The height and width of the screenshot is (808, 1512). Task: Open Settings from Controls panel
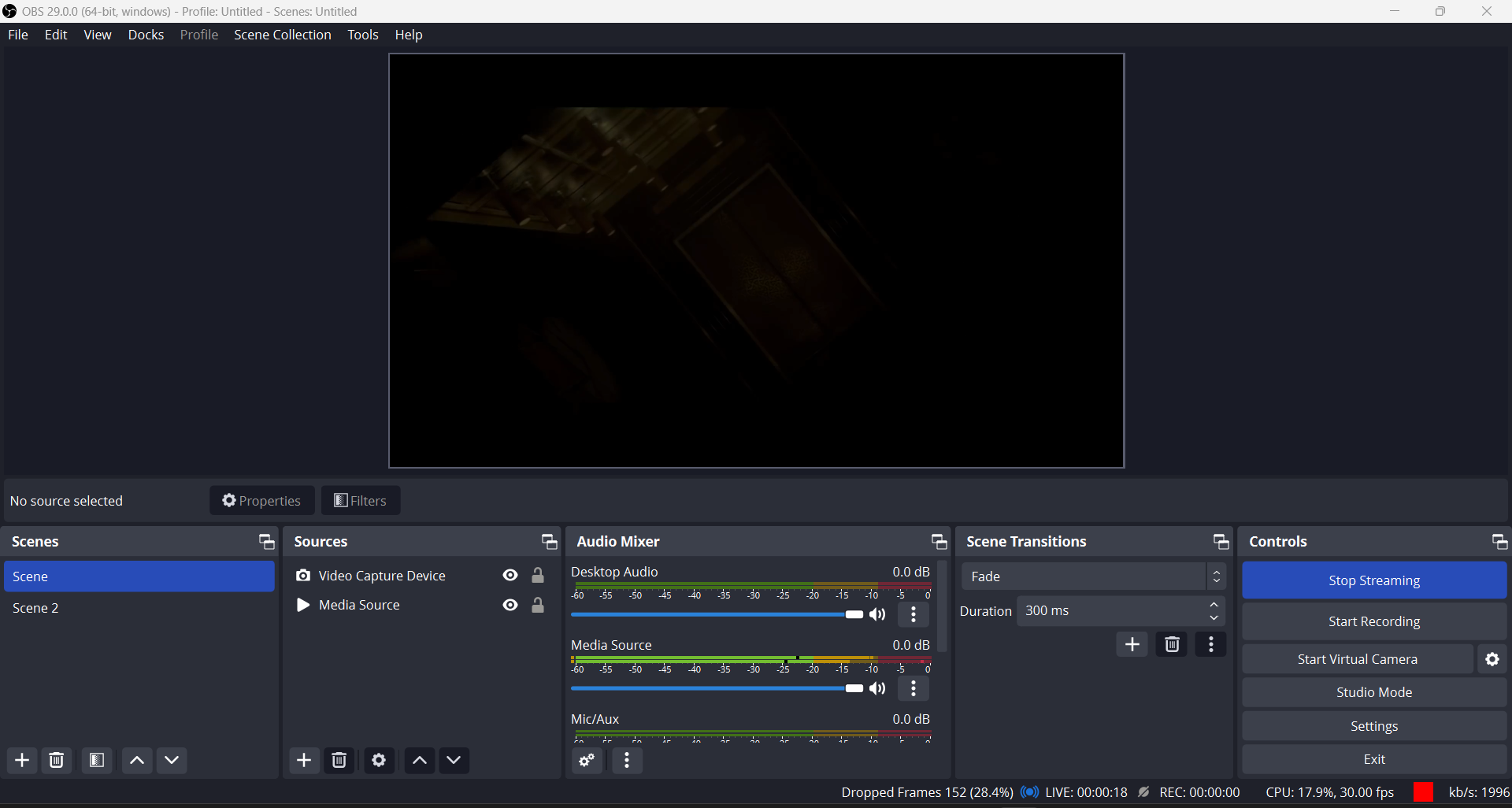coord(1374,726)
